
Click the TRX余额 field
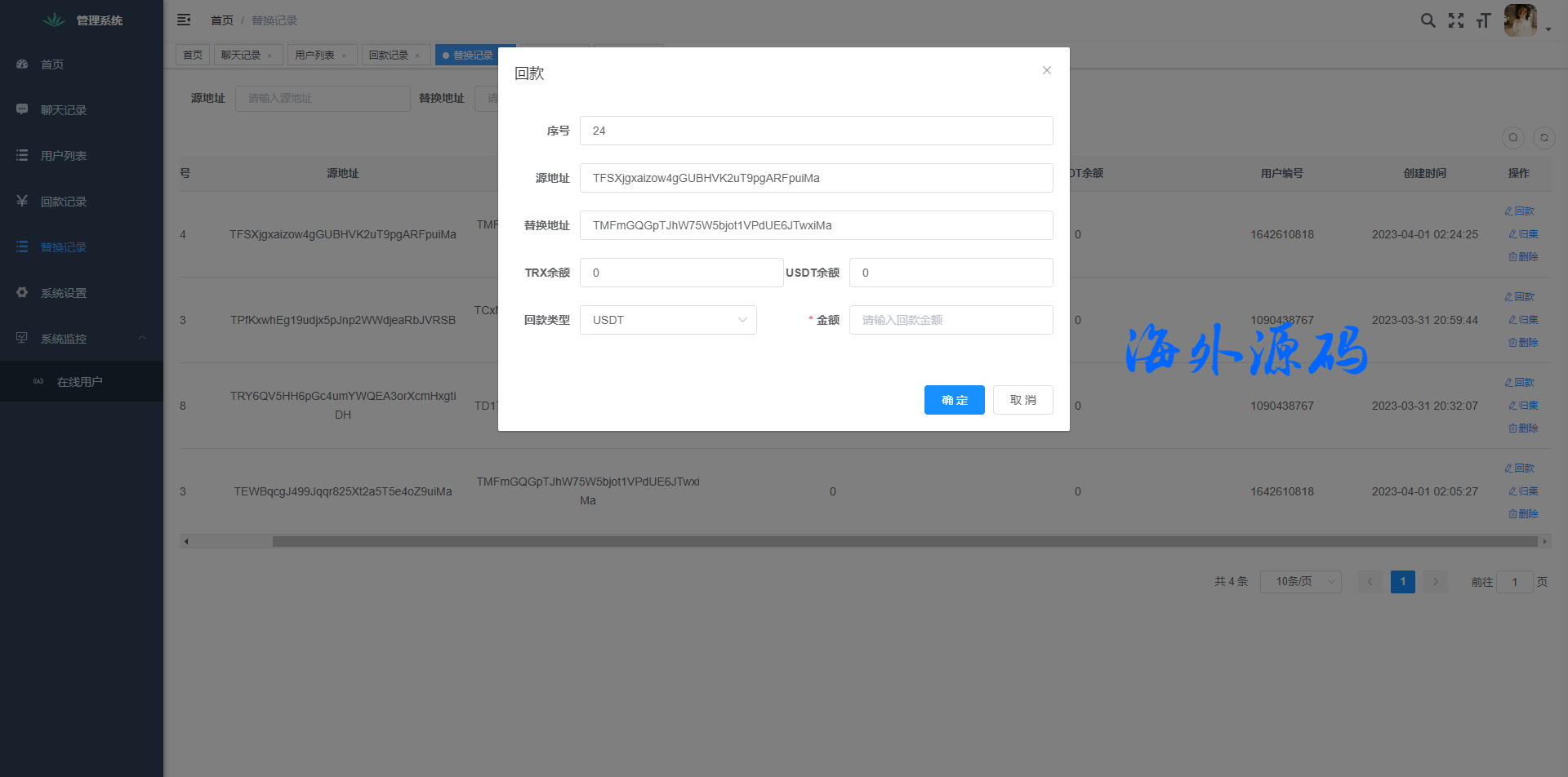click(682, 273)
